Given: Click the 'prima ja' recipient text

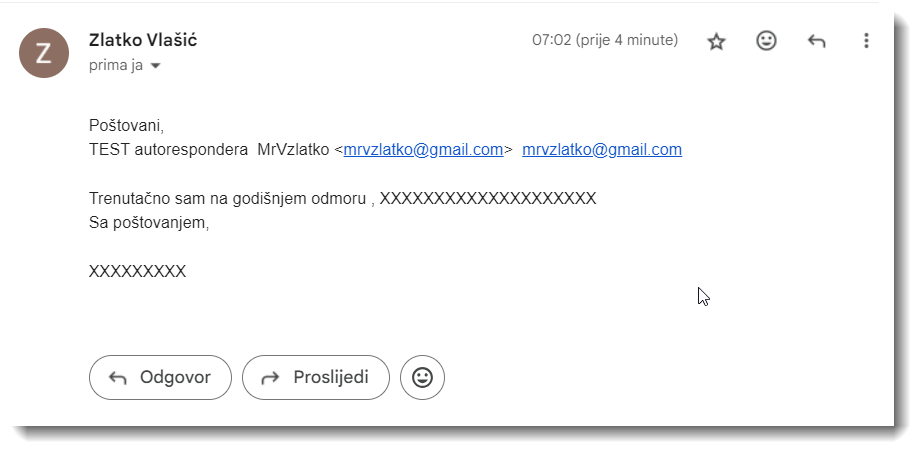Looking at the screenshot, I should click(x=116, y=65).
